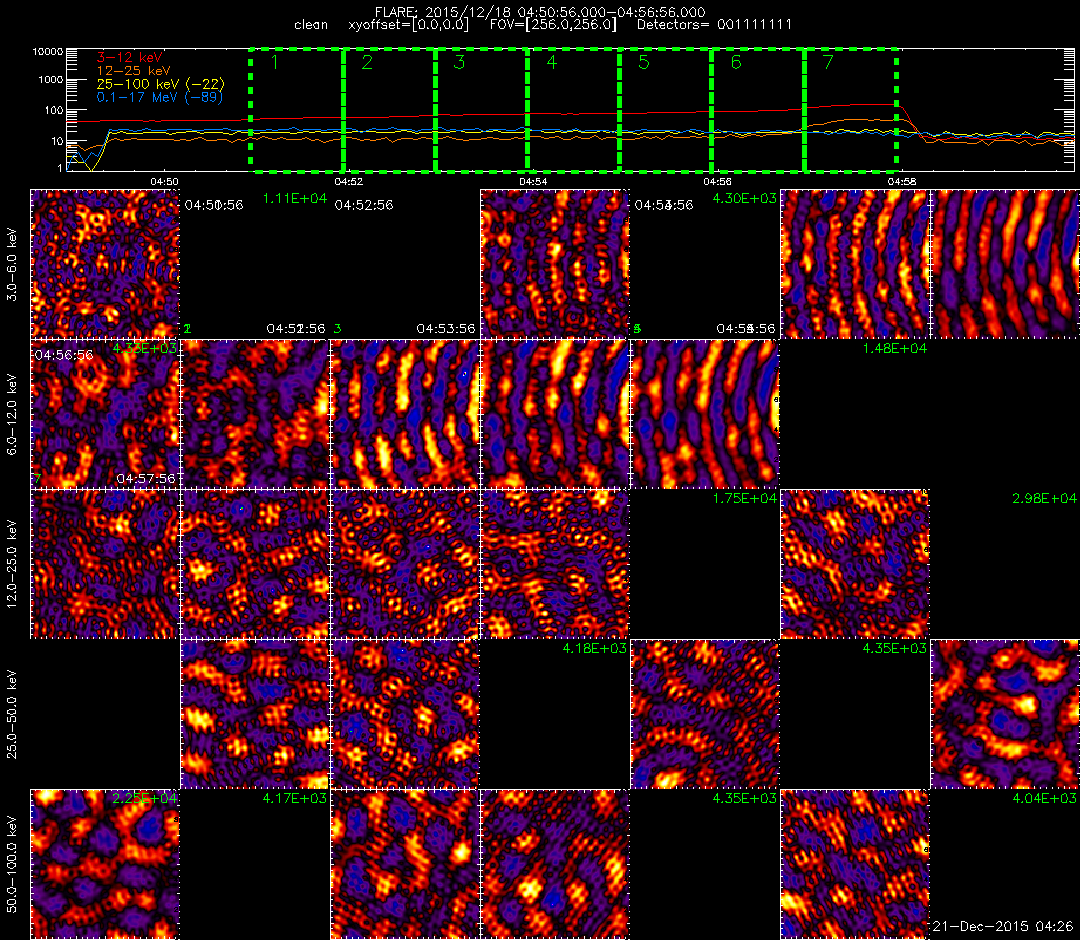This screenshot has width=1080, height=940.
Task: Click the yellow 25-100 keV (-22) legend entry
Action: pos(160,84)
